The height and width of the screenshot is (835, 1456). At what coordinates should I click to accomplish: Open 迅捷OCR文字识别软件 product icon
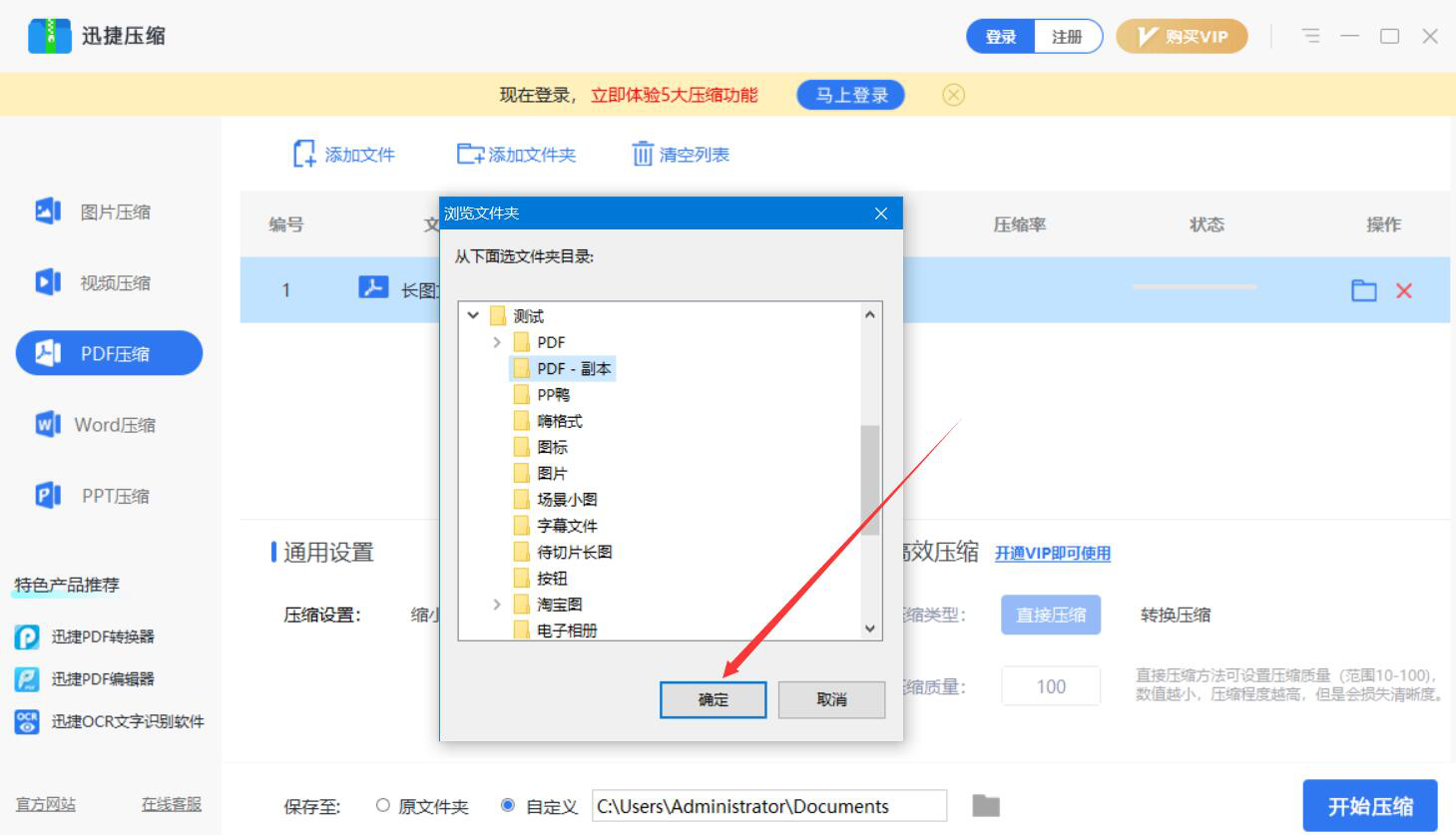pyautogui.click(x=27, y=721)
